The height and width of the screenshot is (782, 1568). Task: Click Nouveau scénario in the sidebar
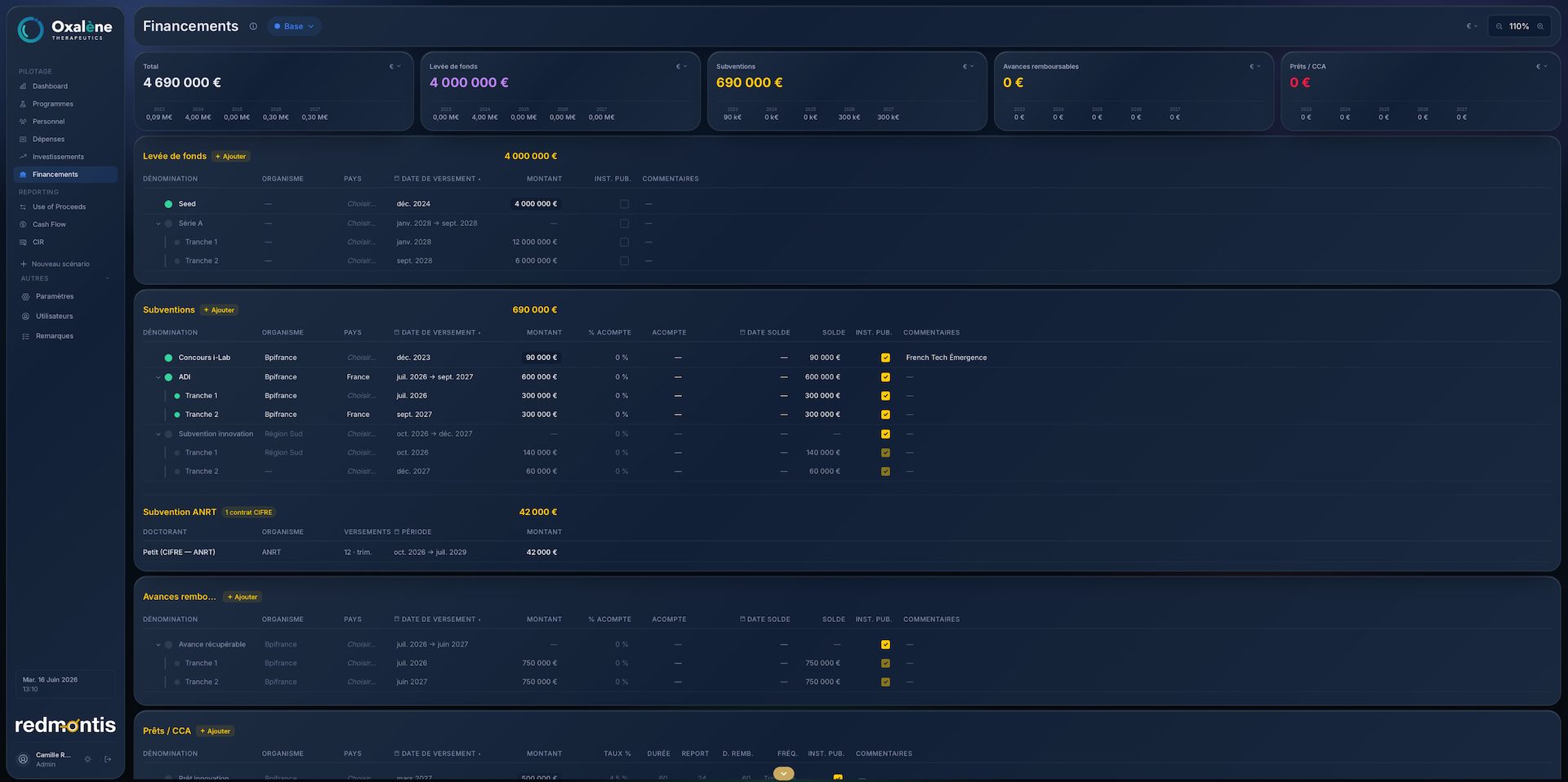pos(56,264)
